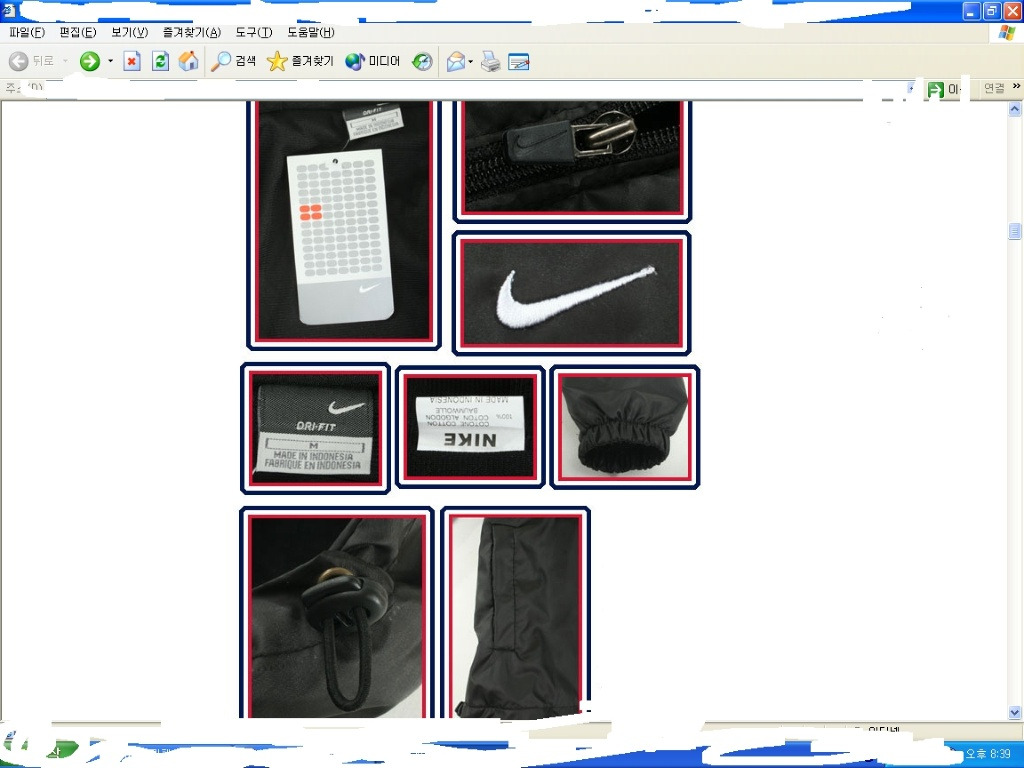Click the scrollbar down arrow
Viewport: 1024px width, 768px height.
[1014, 712]
